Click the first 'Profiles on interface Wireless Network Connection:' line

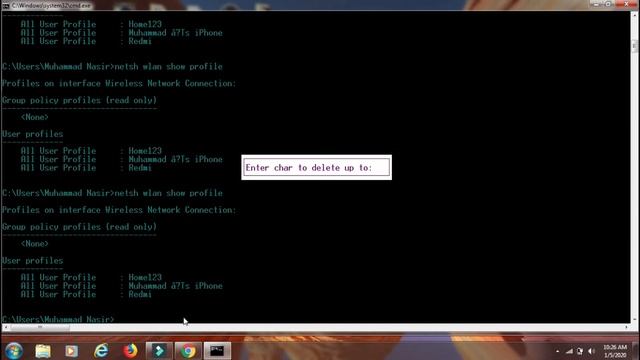point(119,83)
